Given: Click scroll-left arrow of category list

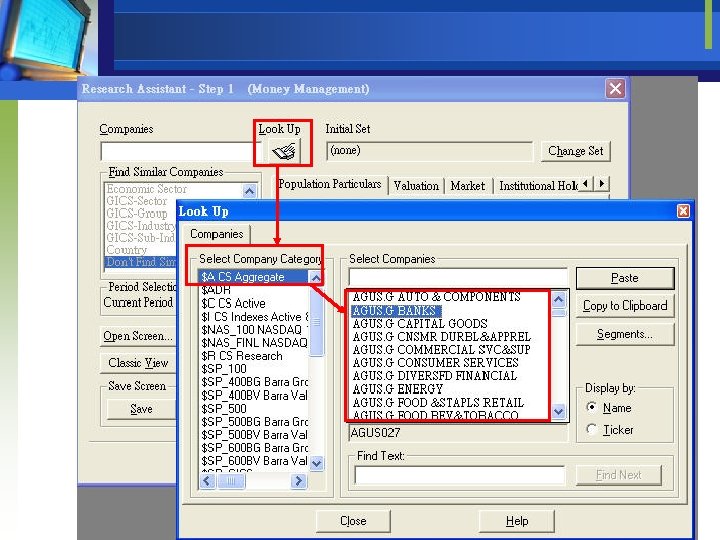Looking at the screenshot, I should click(207, 481).
